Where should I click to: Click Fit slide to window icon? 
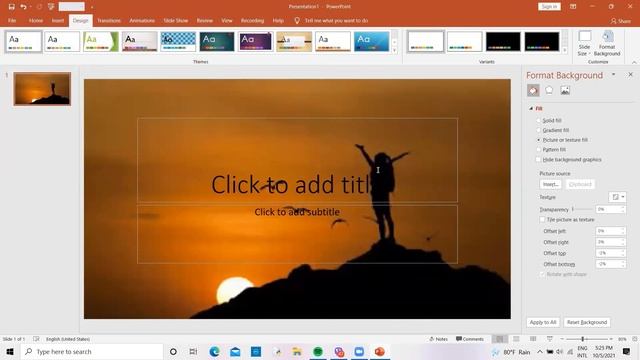[635, 339]
